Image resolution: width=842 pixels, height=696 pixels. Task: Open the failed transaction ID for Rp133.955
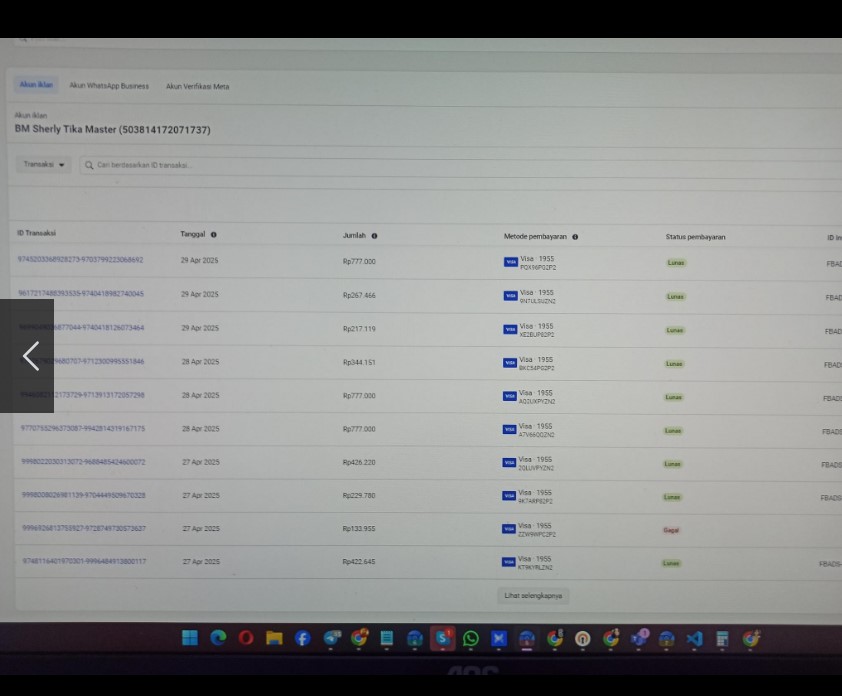[x=84, y=528]
